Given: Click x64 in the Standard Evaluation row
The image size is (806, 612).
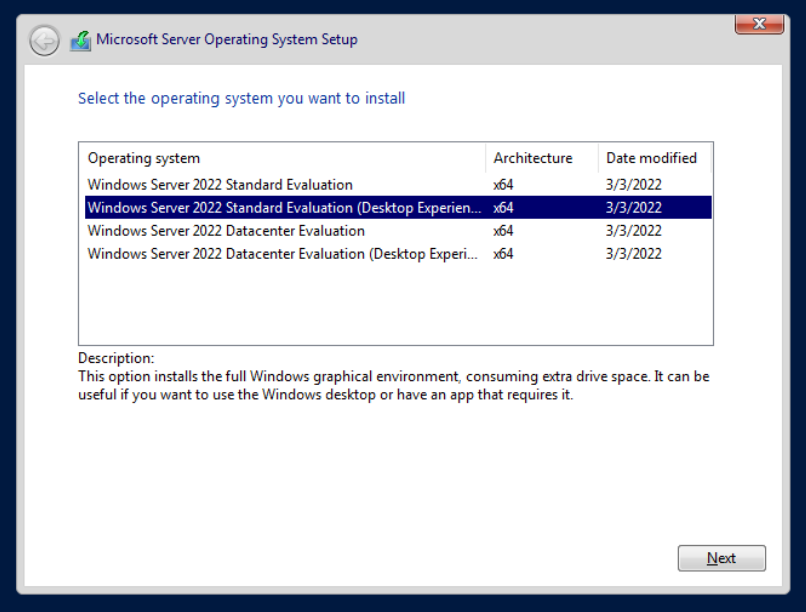Looking at the screenshot, I should pos(503,185).
